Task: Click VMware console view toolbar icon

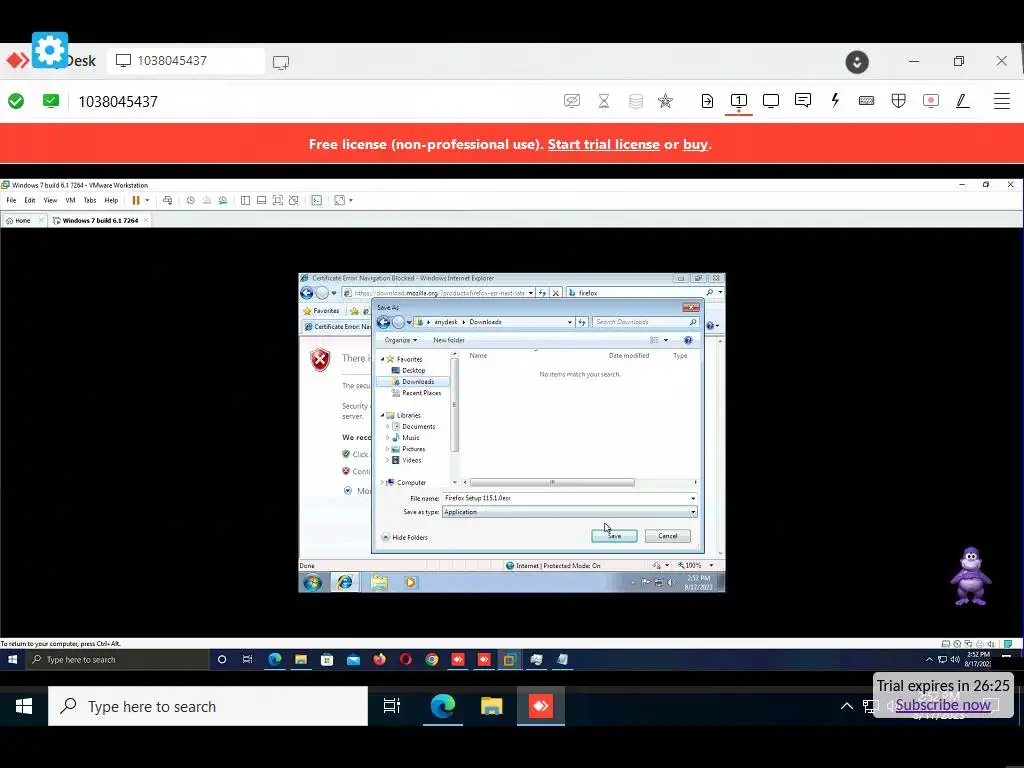Action: pos(317,200)
